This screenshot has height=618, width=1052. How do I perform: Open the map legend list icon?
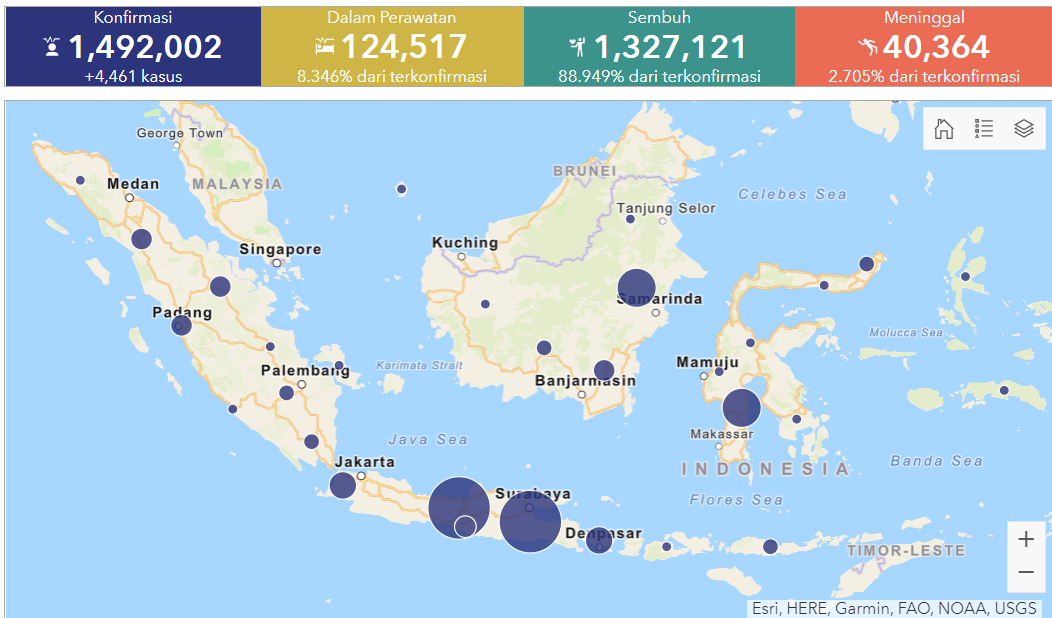click(x=983, y=129)
